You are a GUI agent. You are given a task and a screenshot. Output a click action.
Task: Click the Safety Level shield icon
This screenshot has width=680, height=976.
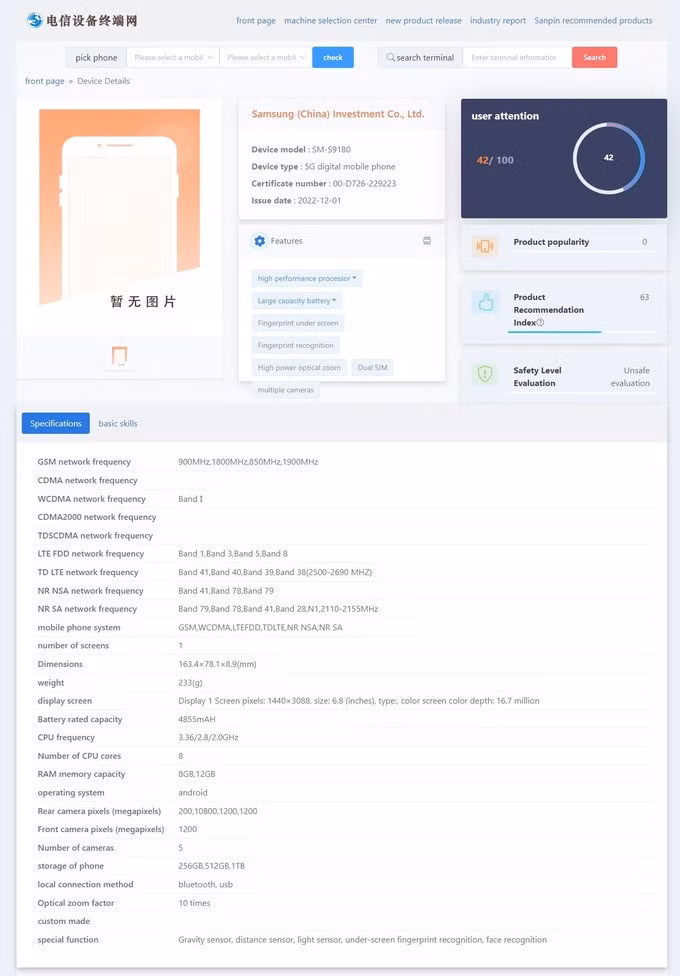[484, 373]
